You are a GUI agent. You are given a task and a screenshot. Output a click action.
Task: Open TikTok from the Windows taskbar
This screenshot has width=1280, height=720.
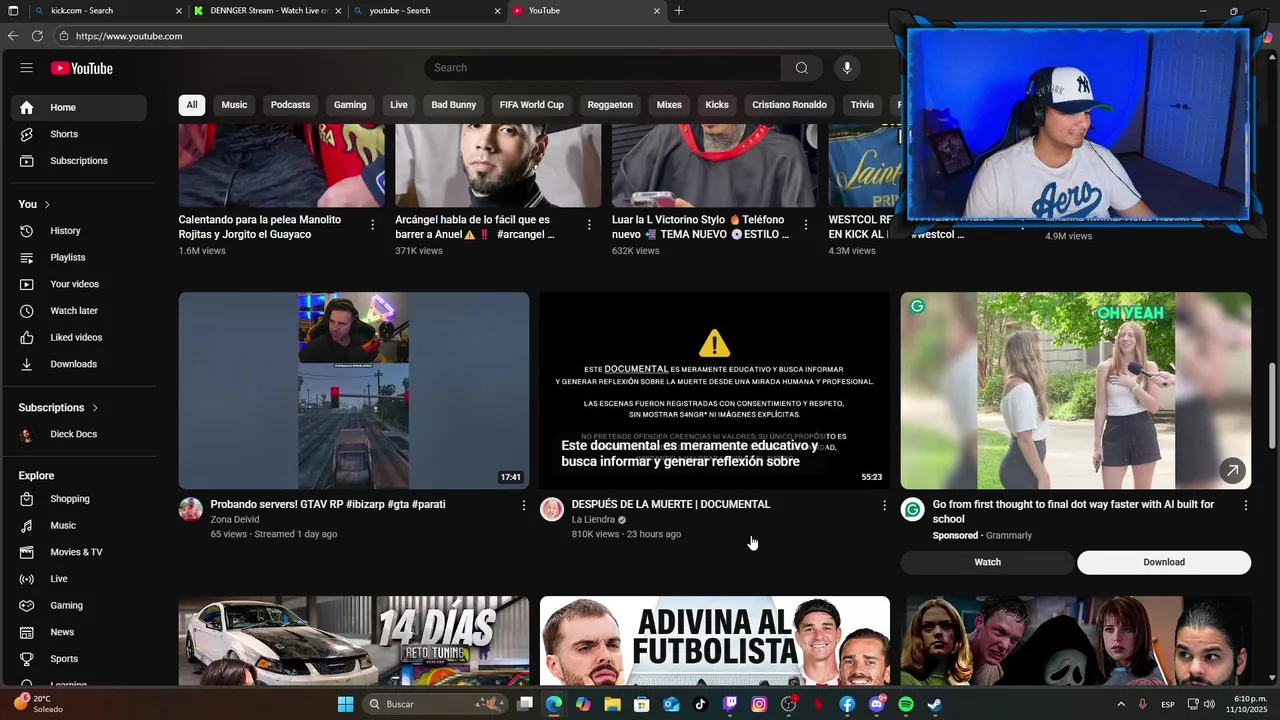(x=701, y=704)
